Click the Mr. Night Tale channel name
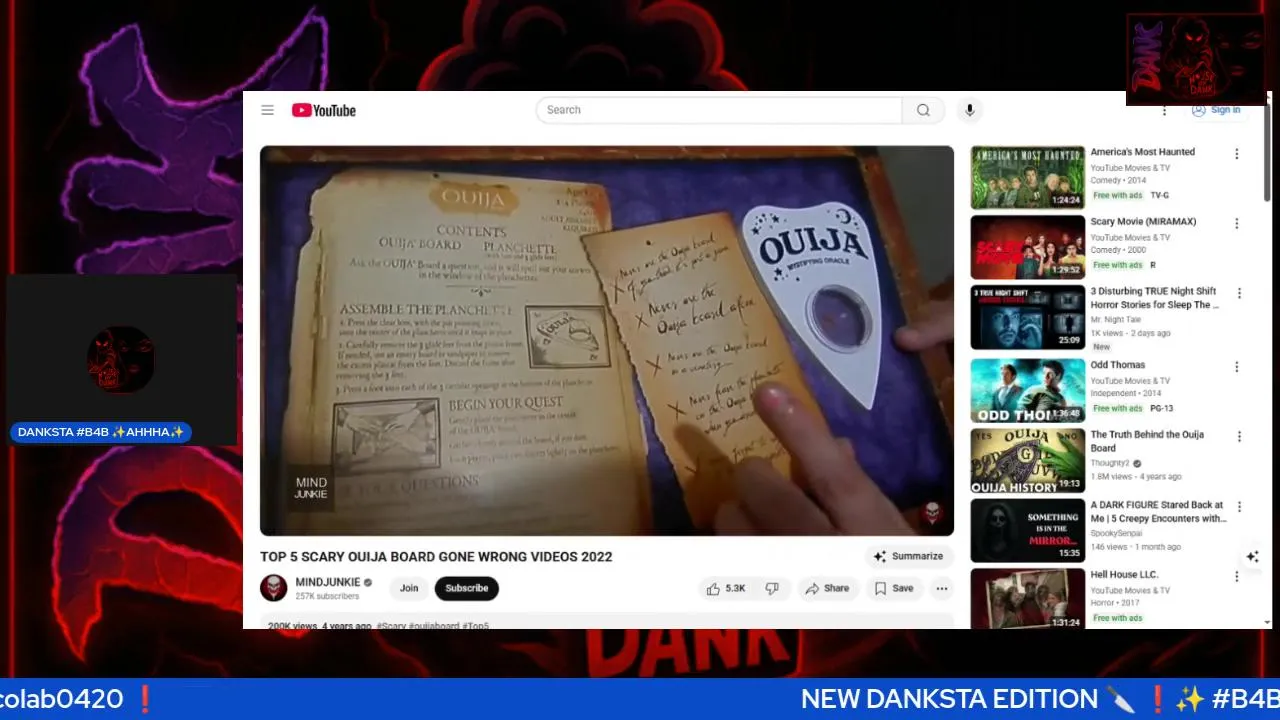The image size is (1280, 720). coord(1116,320)
